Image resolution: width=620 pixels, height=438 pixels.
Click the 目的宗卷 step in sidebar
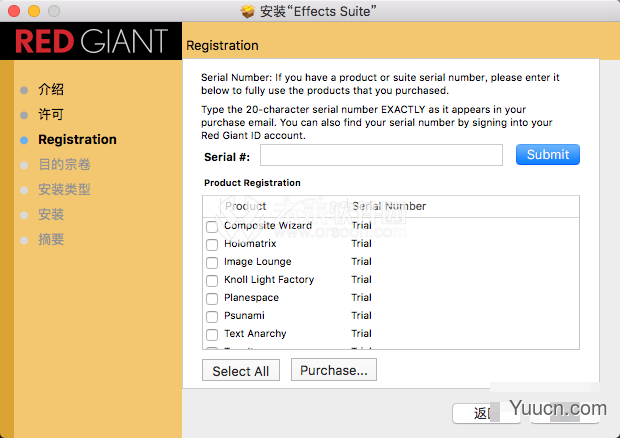coord(64,164)
